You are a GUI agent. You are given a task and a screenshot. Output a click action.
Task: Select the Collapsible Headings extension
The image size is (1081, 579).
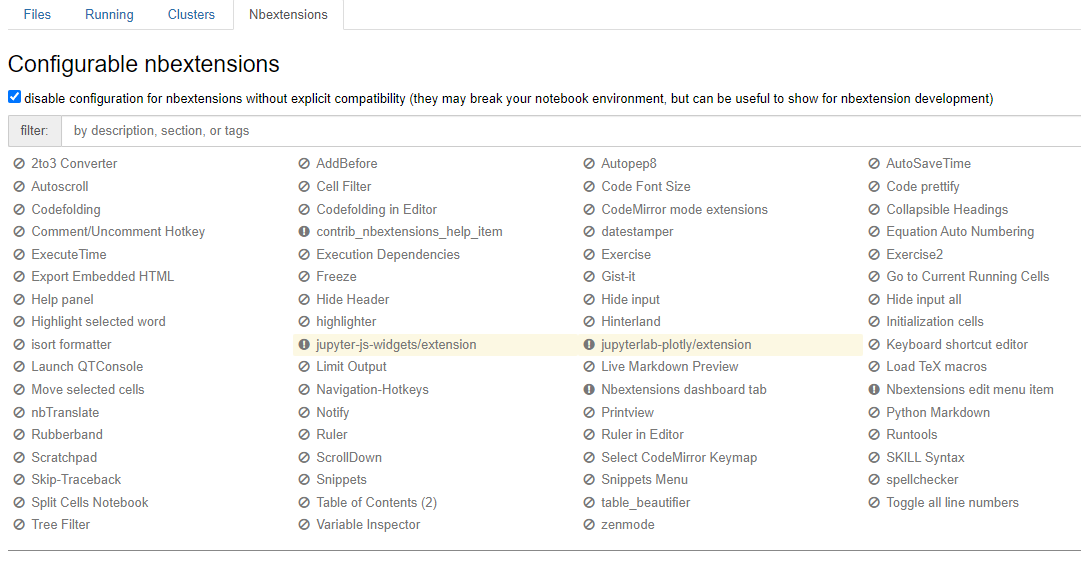click(x=946, y=210)
